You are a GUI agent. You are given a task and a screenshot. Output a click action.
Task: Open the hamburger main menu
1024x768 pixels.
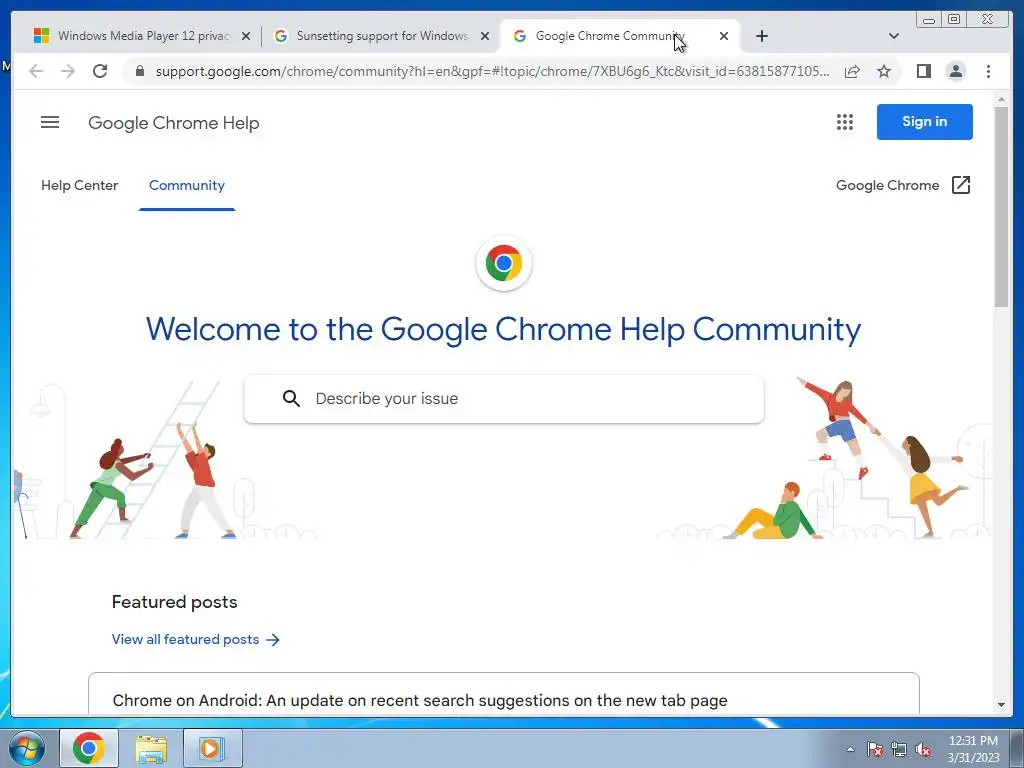(x=50, y=122)
